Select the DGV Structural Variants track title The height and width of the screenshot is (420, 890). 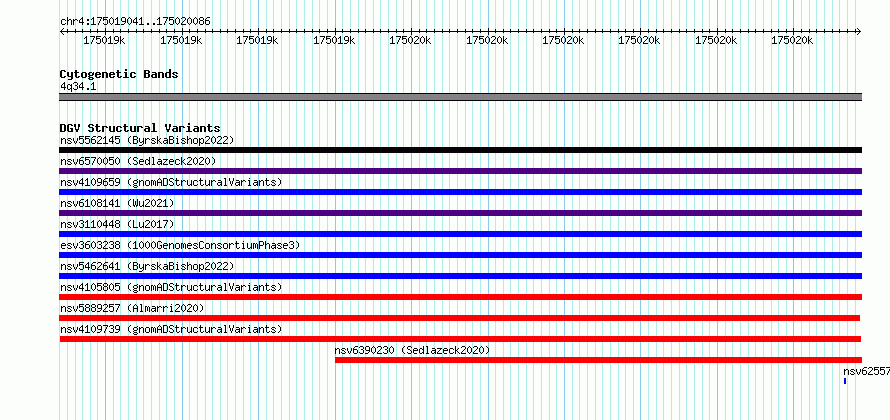(x=140, y=128)
